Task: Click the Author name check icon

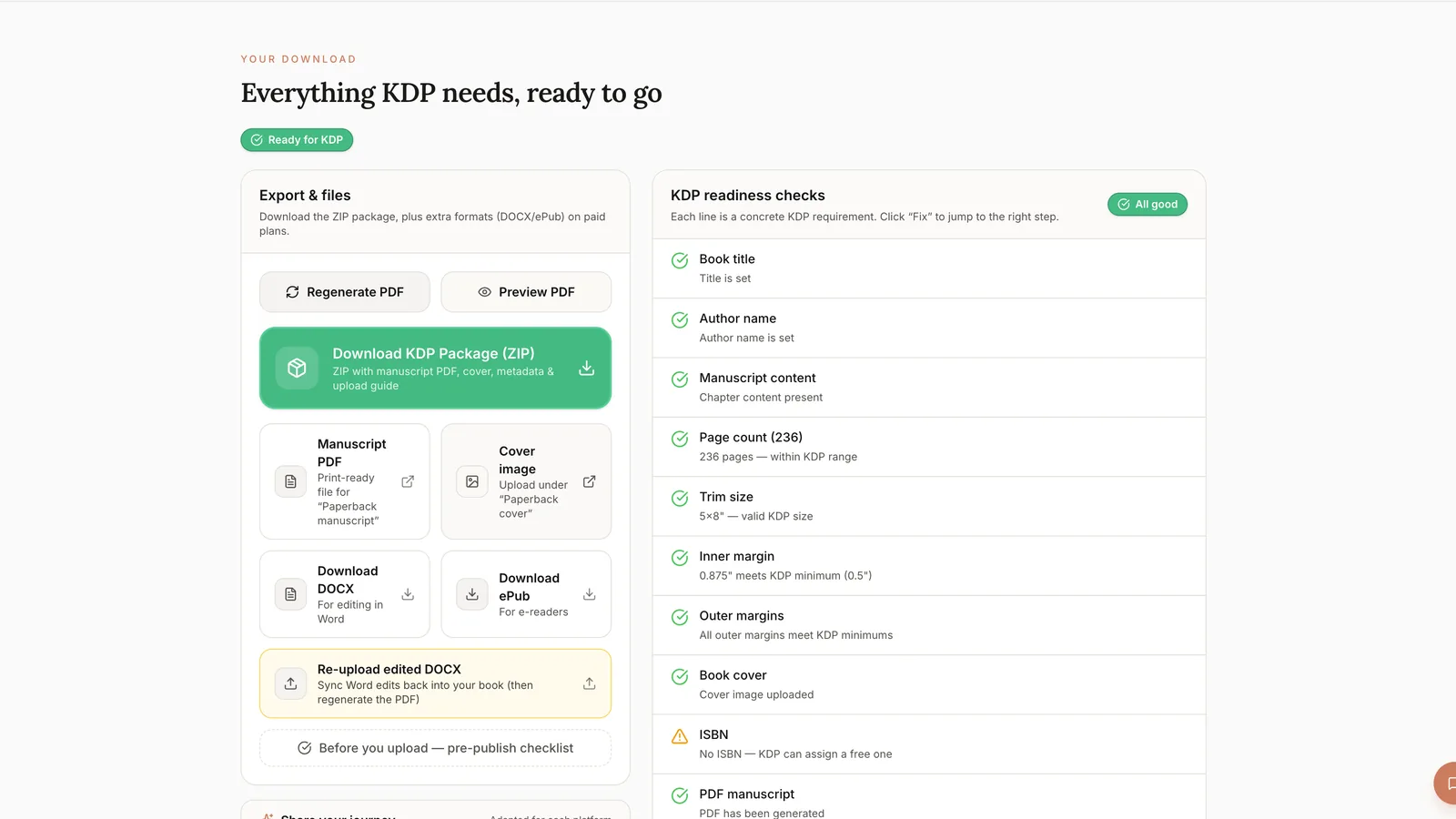Action: click(680, 320)
